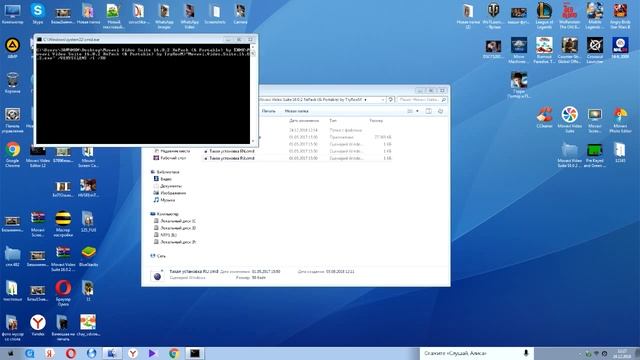
Task: Click the Yandex 'Я' taskbar icon
Action: pyautogui.click(x=50, y=353)
